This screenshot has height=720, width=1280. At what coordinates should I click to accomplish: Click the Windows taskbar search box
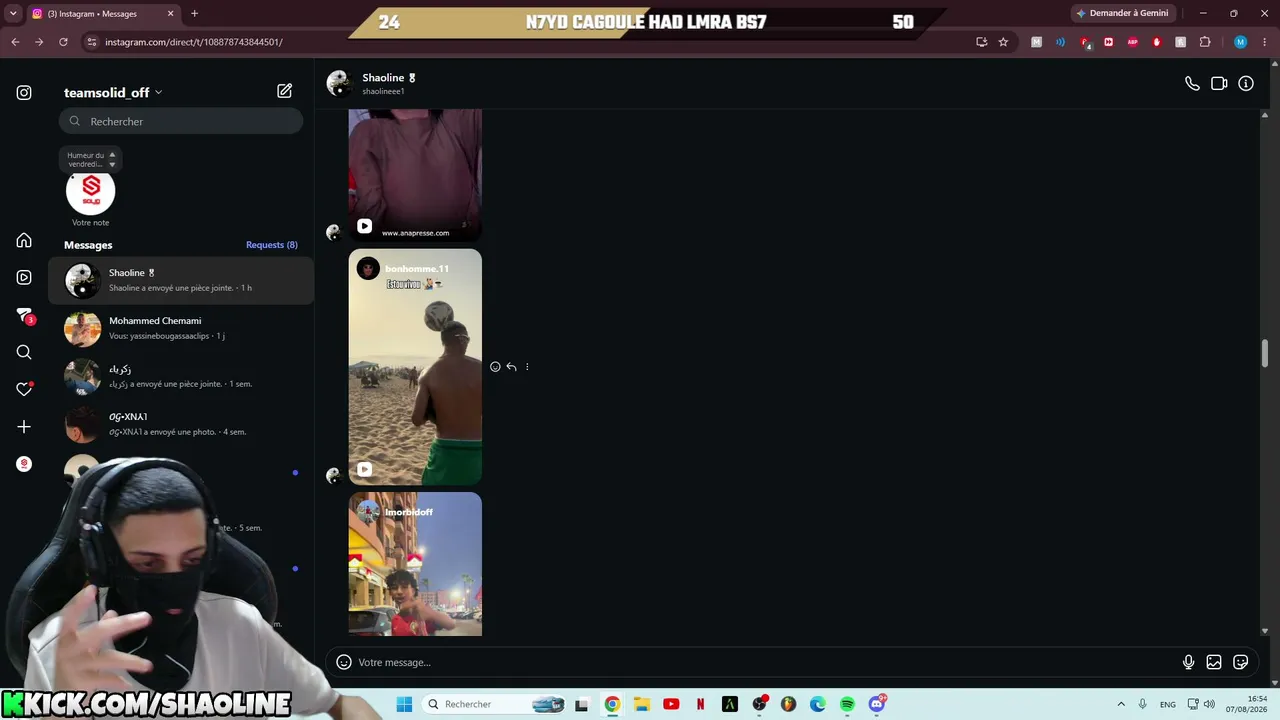click(x=495, y=704)
